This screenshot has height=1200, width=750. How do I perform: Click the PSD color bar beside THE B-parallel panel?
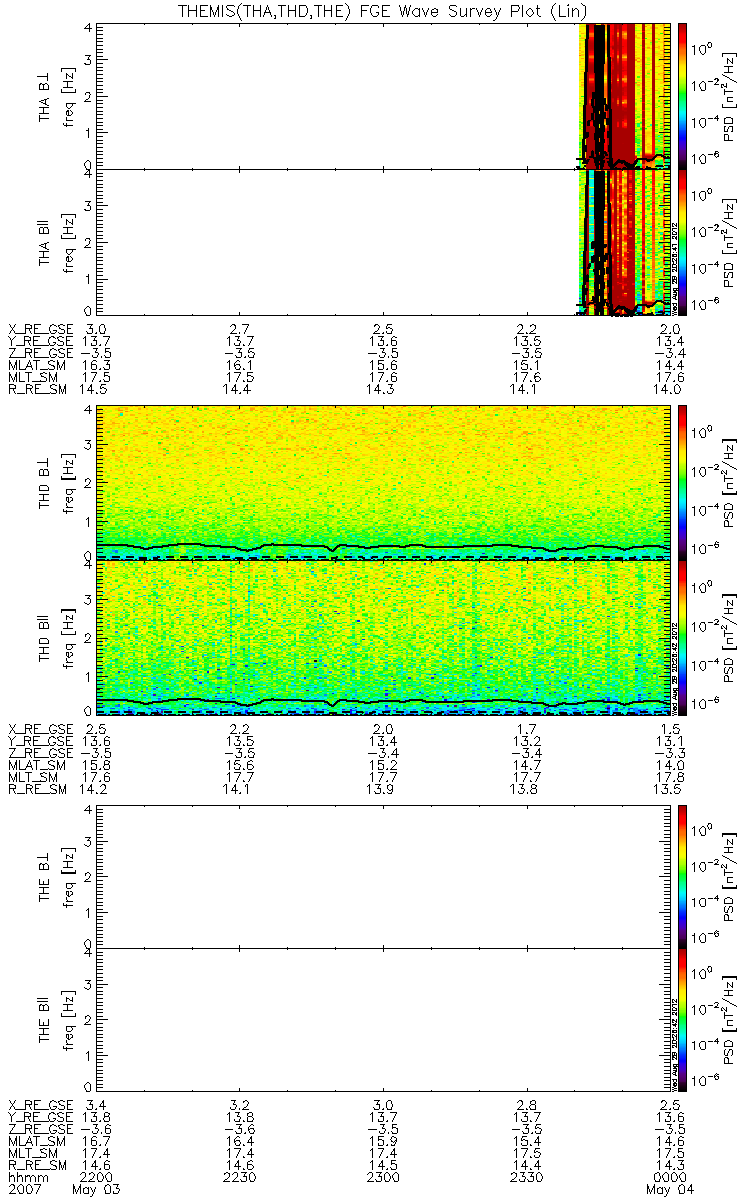(x=683, y=1019)
